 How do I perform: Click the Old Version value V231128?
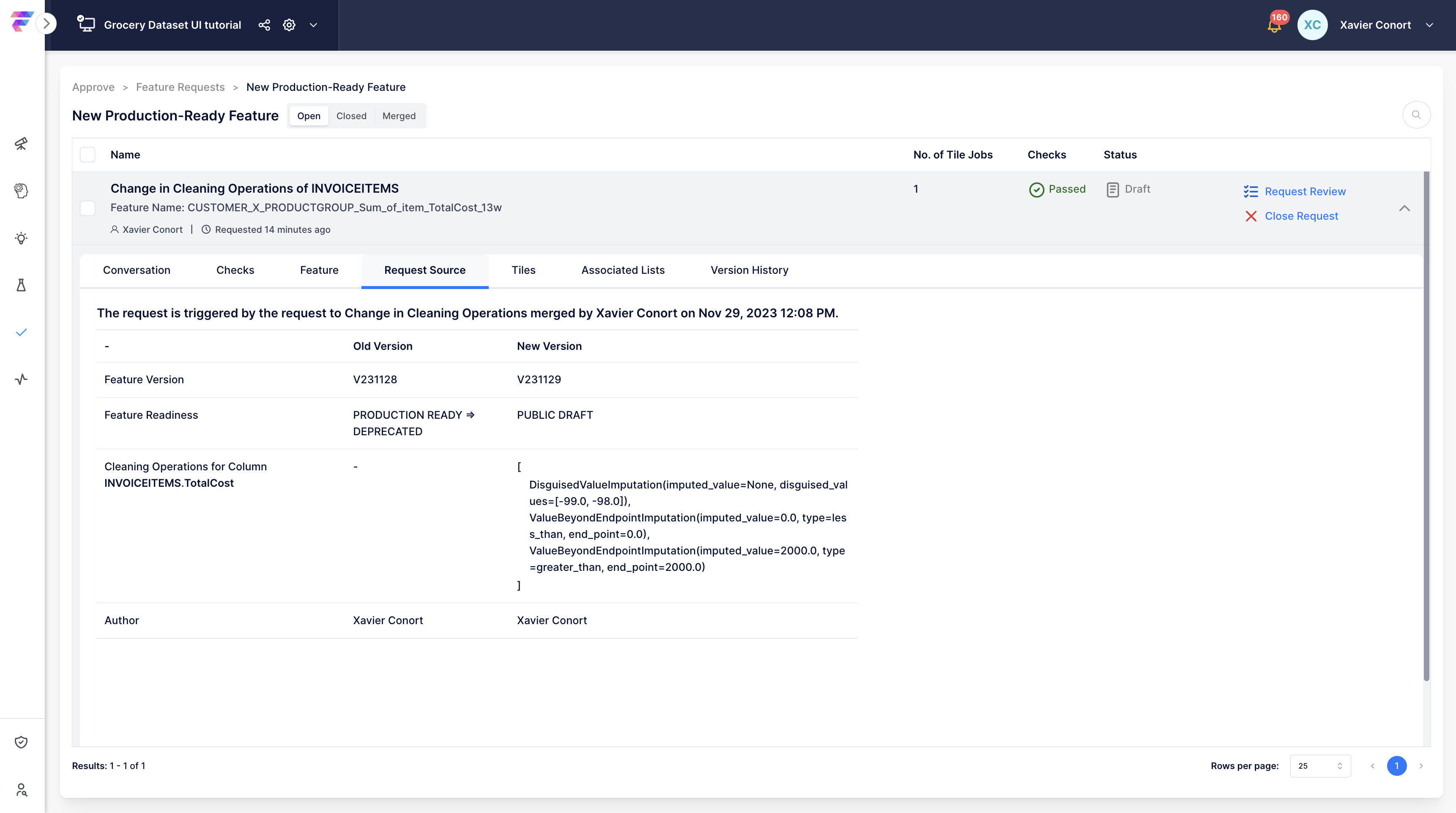click(x=375, y=379)
